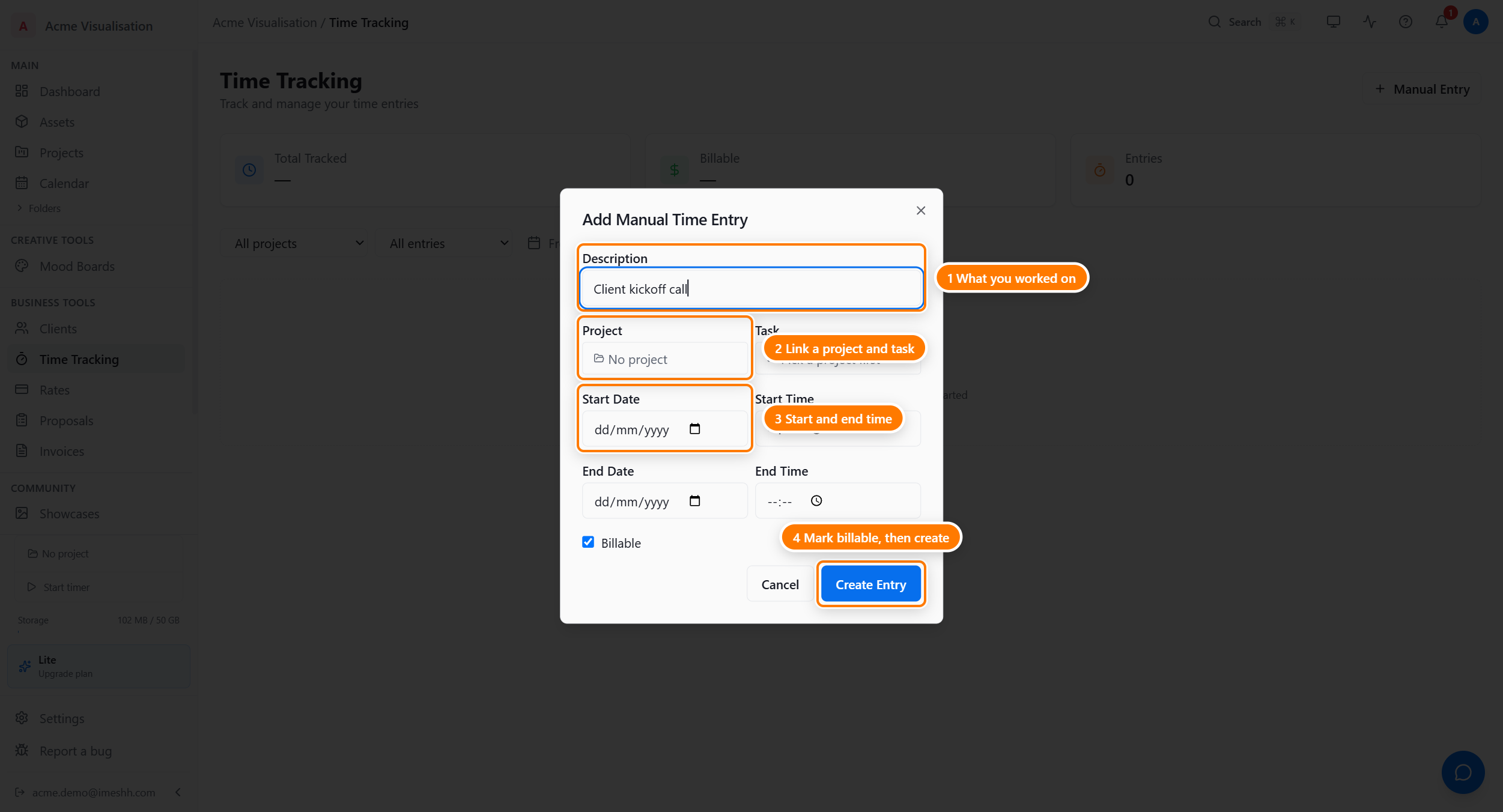The height and width of the screenshot is (812, 1503).
Task: Click the date range calendar filter icon
Action: [533, 243]
